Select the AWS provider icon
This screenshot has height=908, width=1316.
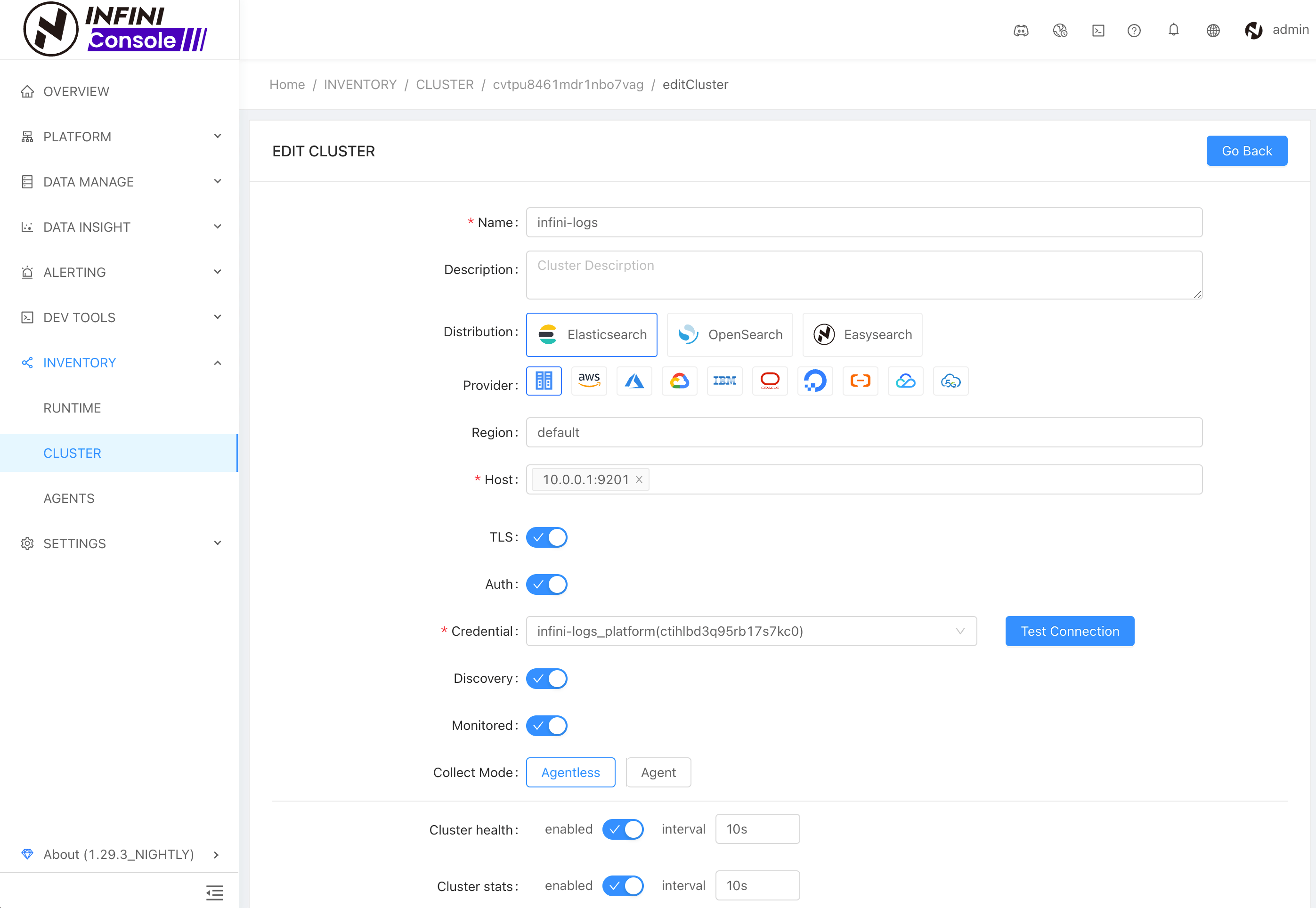(589, 381)
